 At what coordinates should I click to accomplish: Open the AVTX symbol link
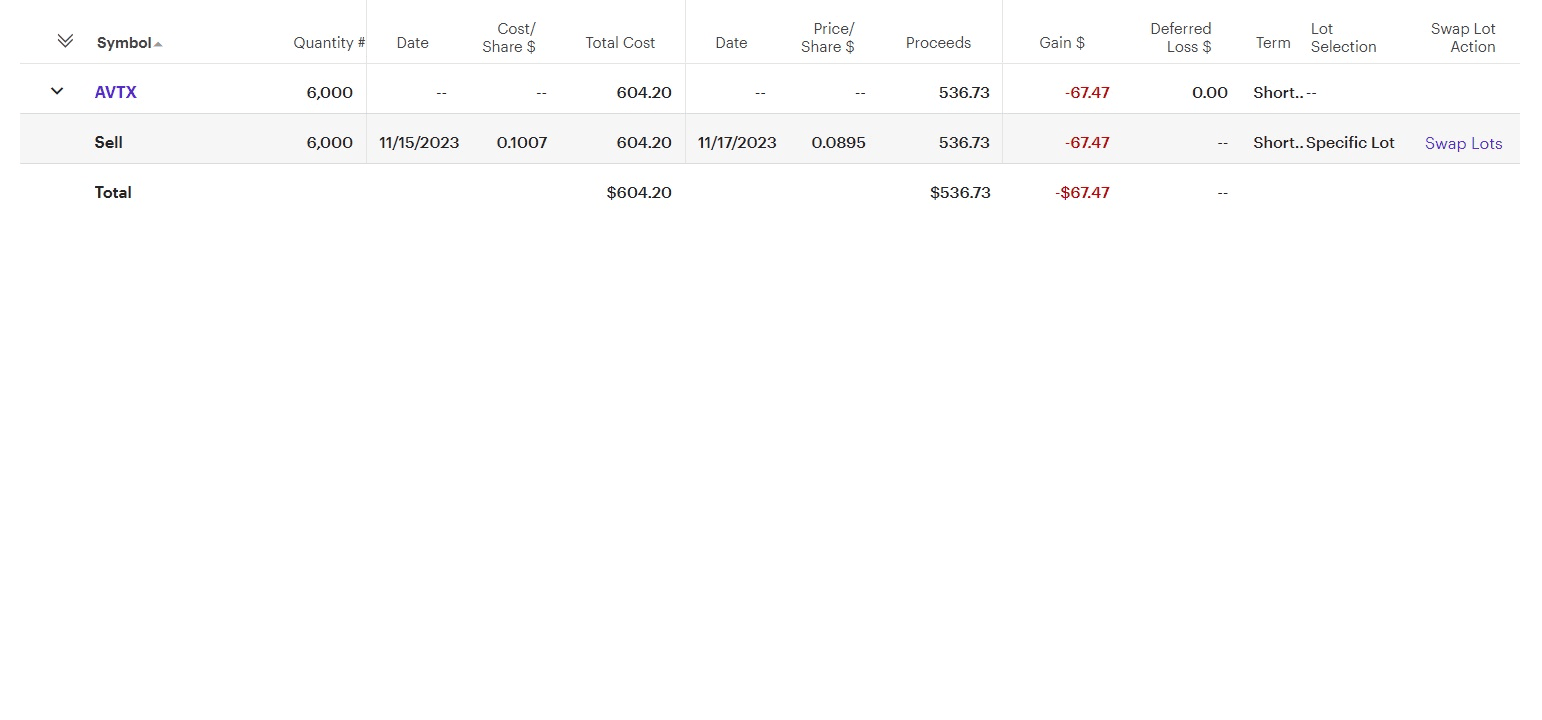tap(115, 92)
